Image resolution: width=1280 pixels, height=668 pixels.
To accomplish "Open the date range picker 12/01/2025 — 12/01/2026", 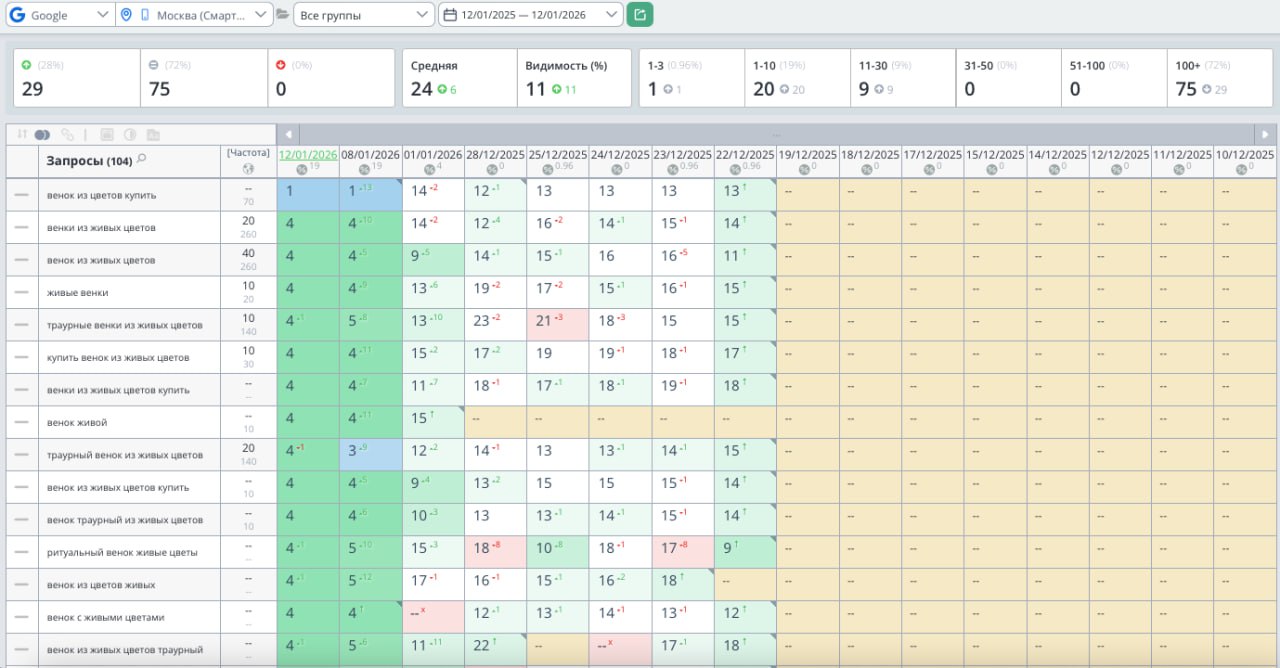I will (x=531, y=15).
